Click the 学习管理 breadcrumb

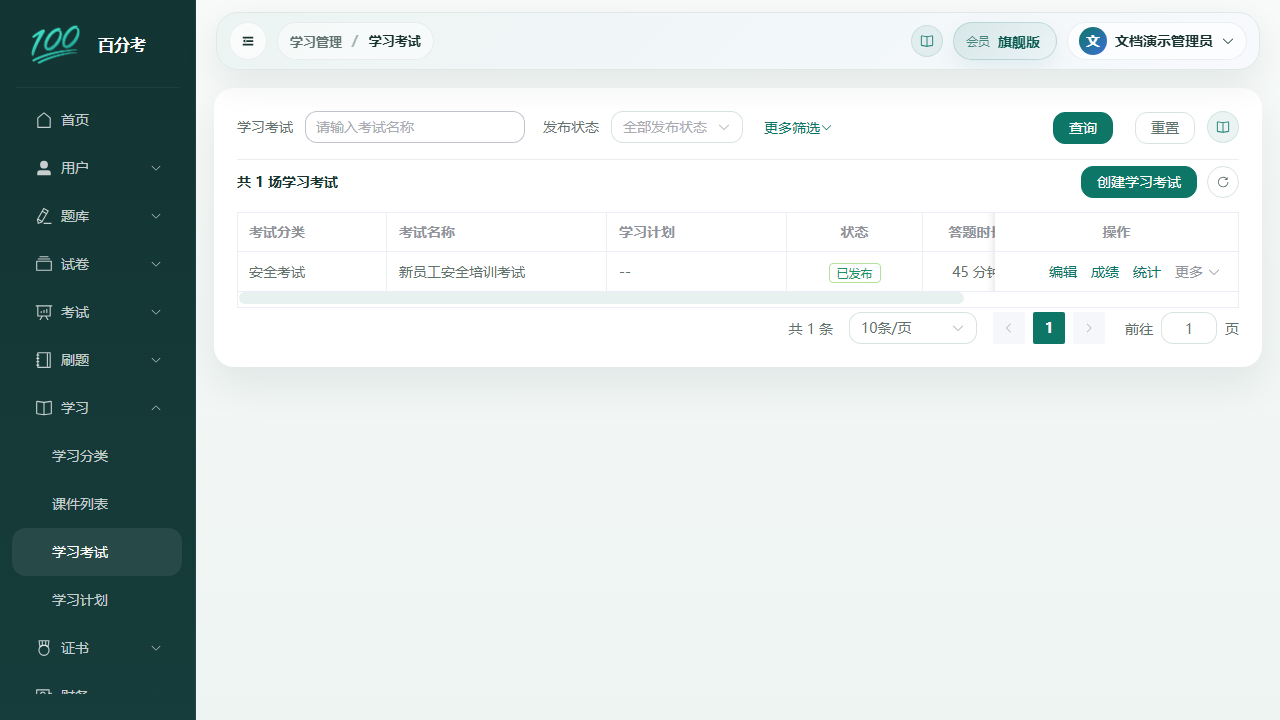[316, 42]
